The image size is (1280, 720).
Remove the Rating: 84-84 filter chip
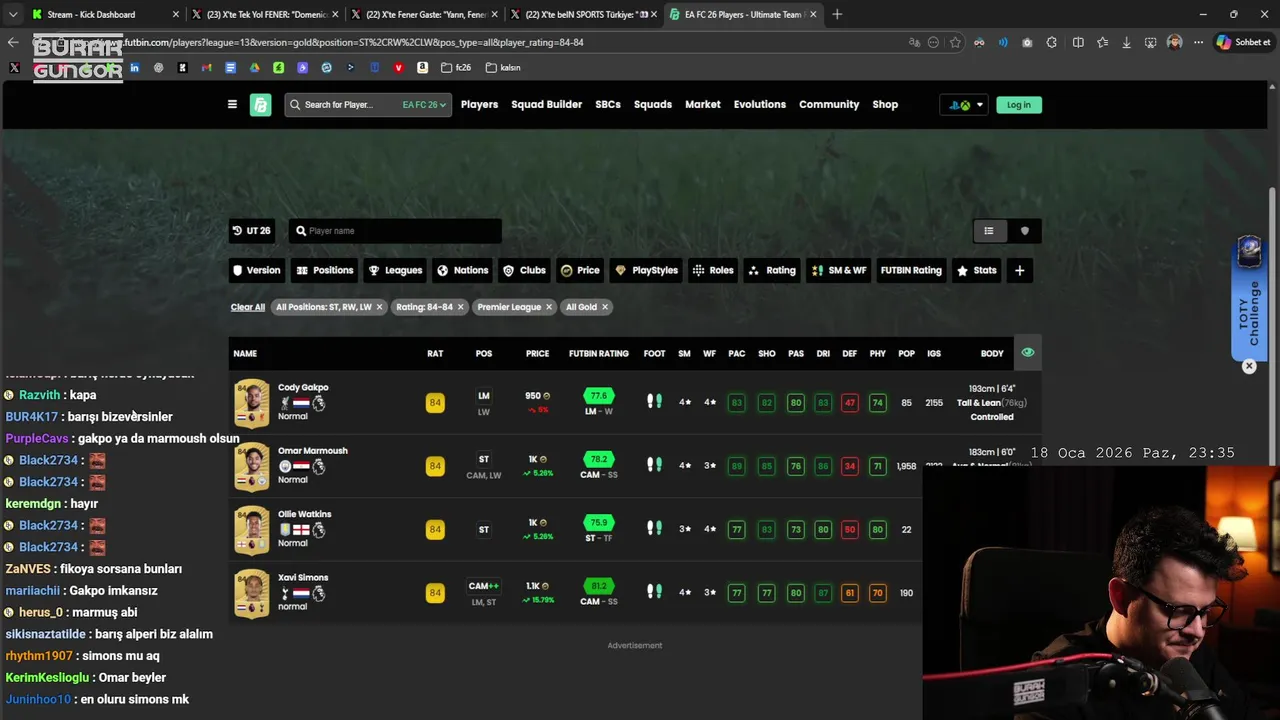click(x=460, y=307)
